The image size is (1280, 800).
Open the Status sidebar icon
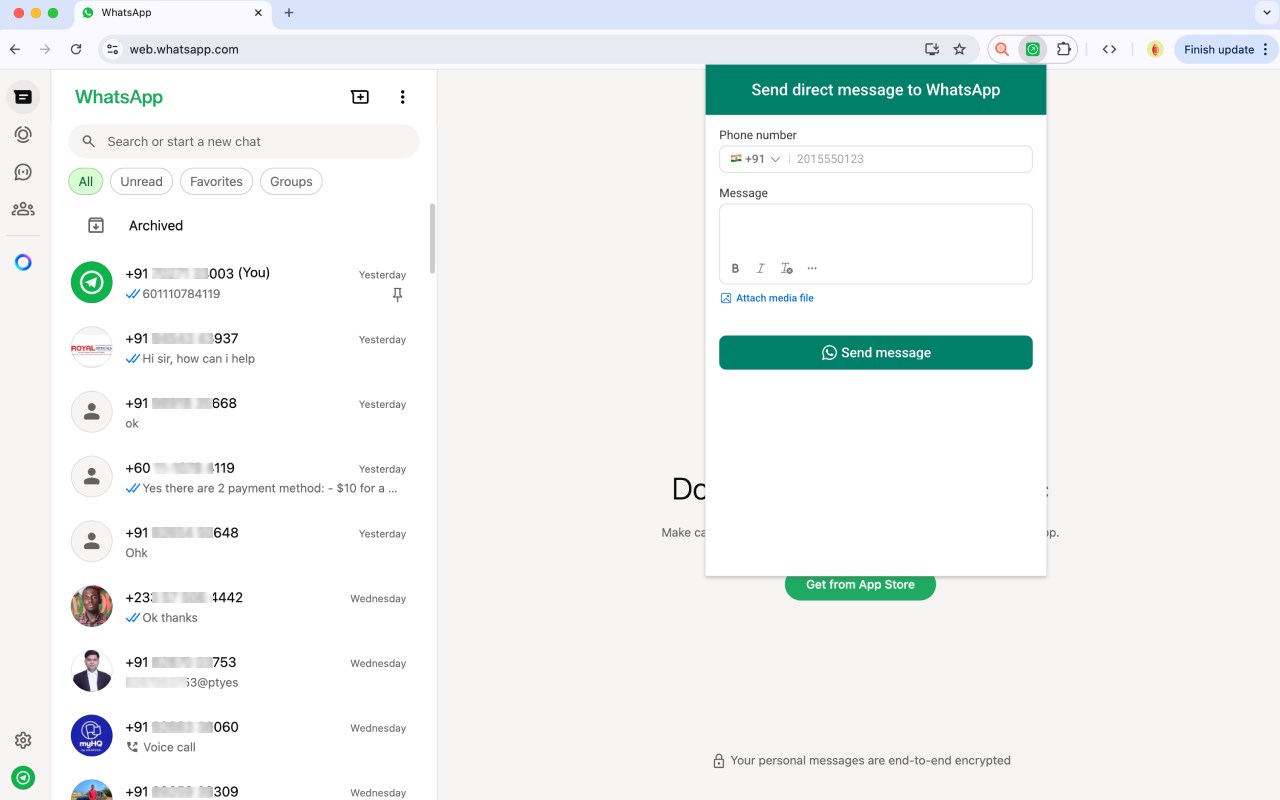pyautogui.click(x=23, y=134)
